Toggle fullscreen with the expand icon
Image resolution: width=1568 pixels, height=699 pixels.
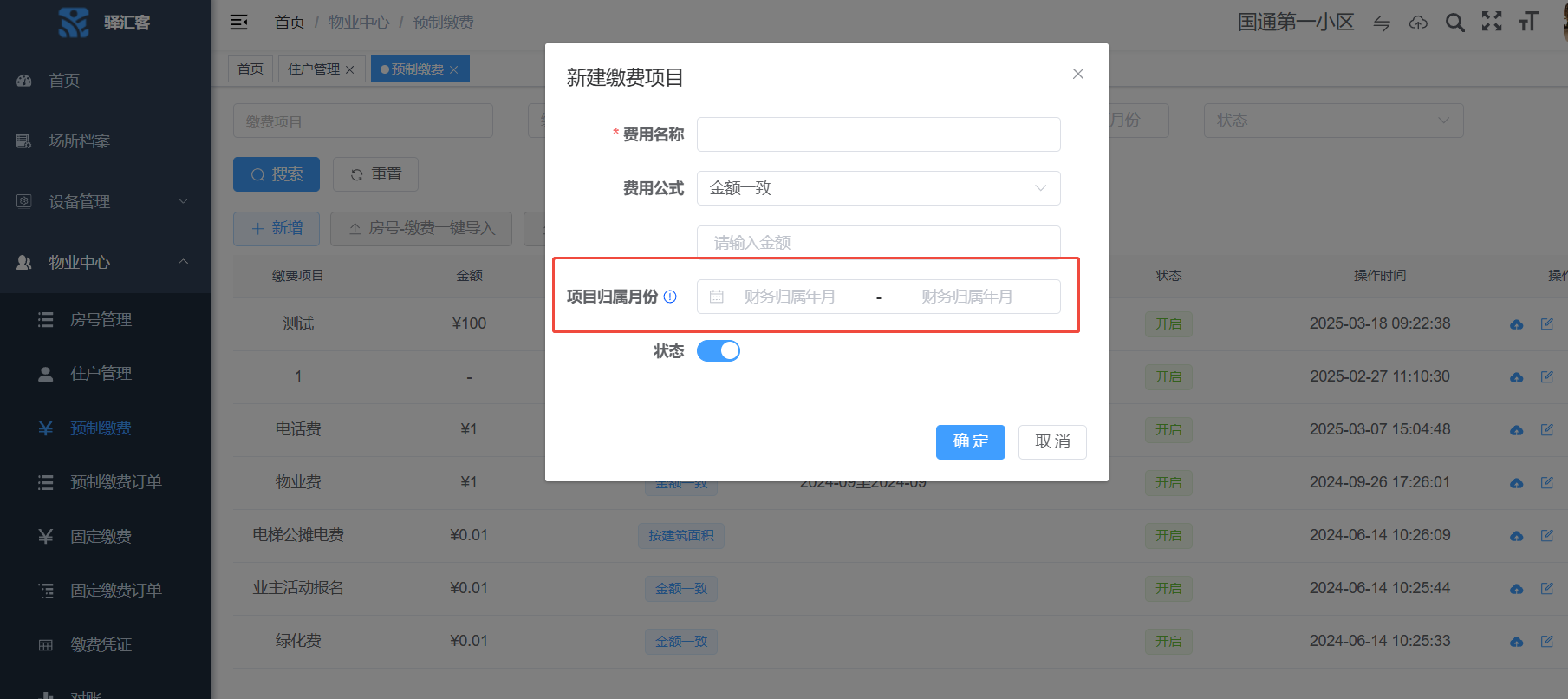point(1492,22)
